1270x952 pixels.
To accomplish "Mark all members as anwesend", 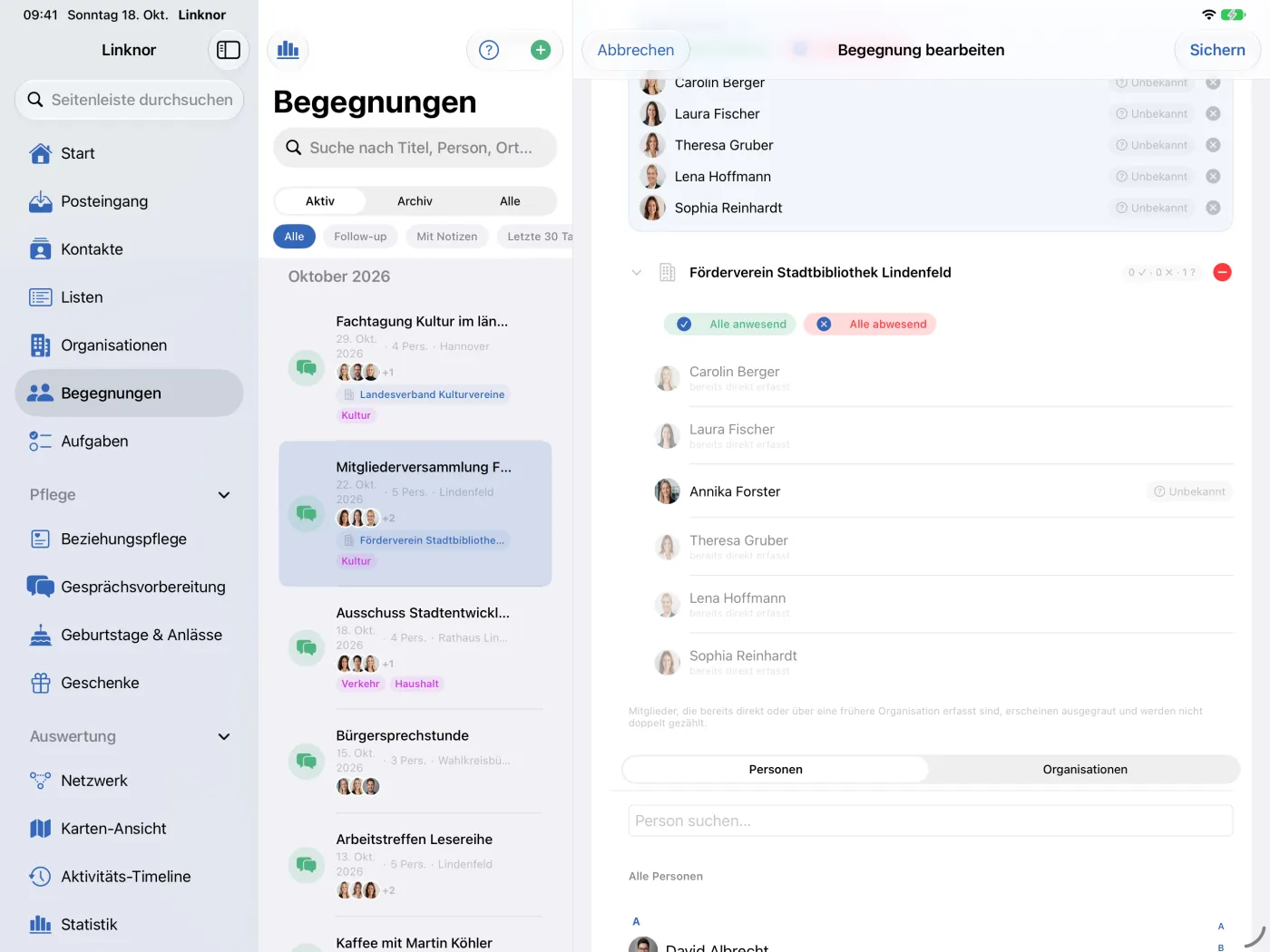I will (x=730, y=324).
